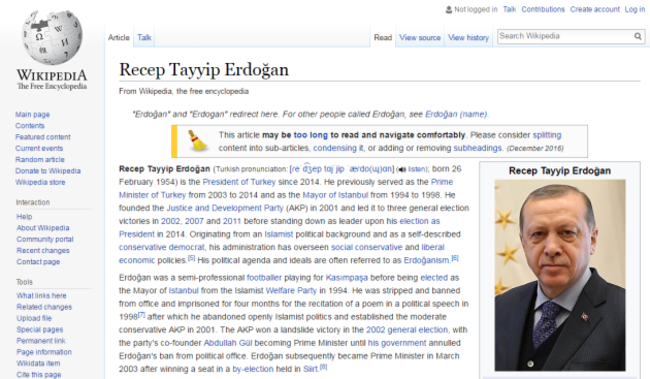Open Erdoğan's infobox portrait photo

(x=560, y=275)
